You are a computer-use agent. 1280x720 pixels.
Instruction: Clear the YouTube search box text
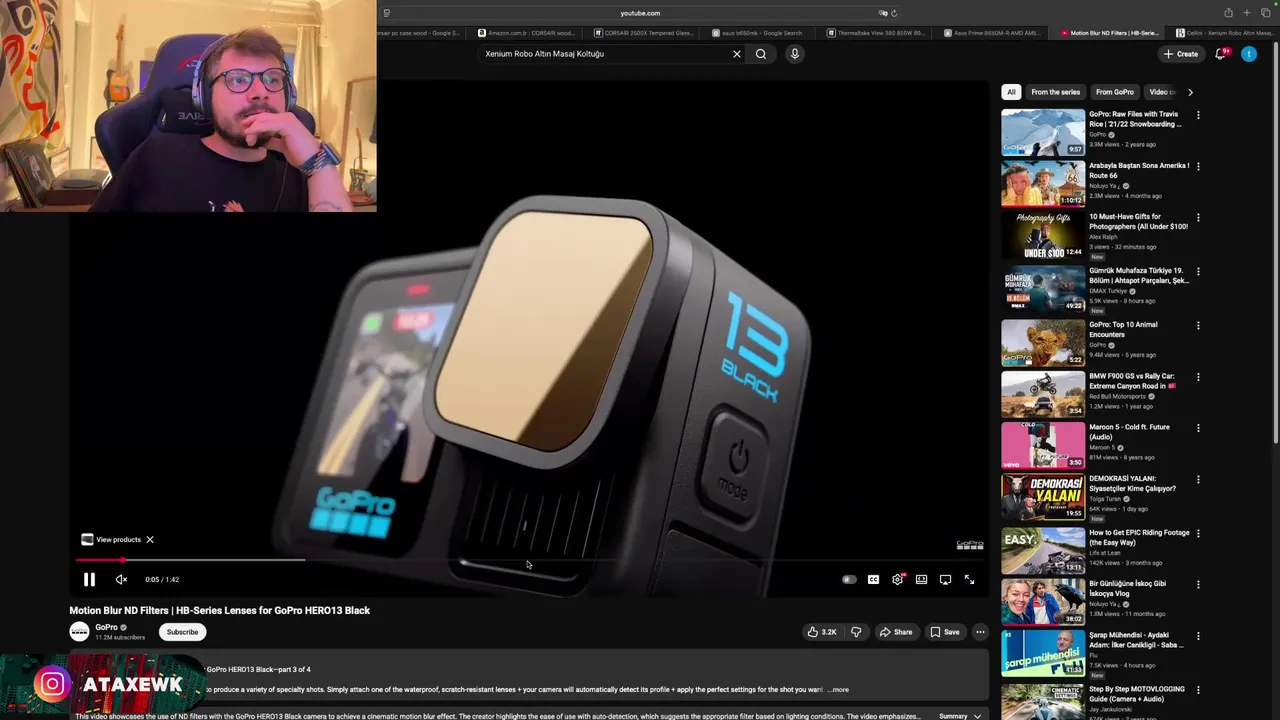737,54
